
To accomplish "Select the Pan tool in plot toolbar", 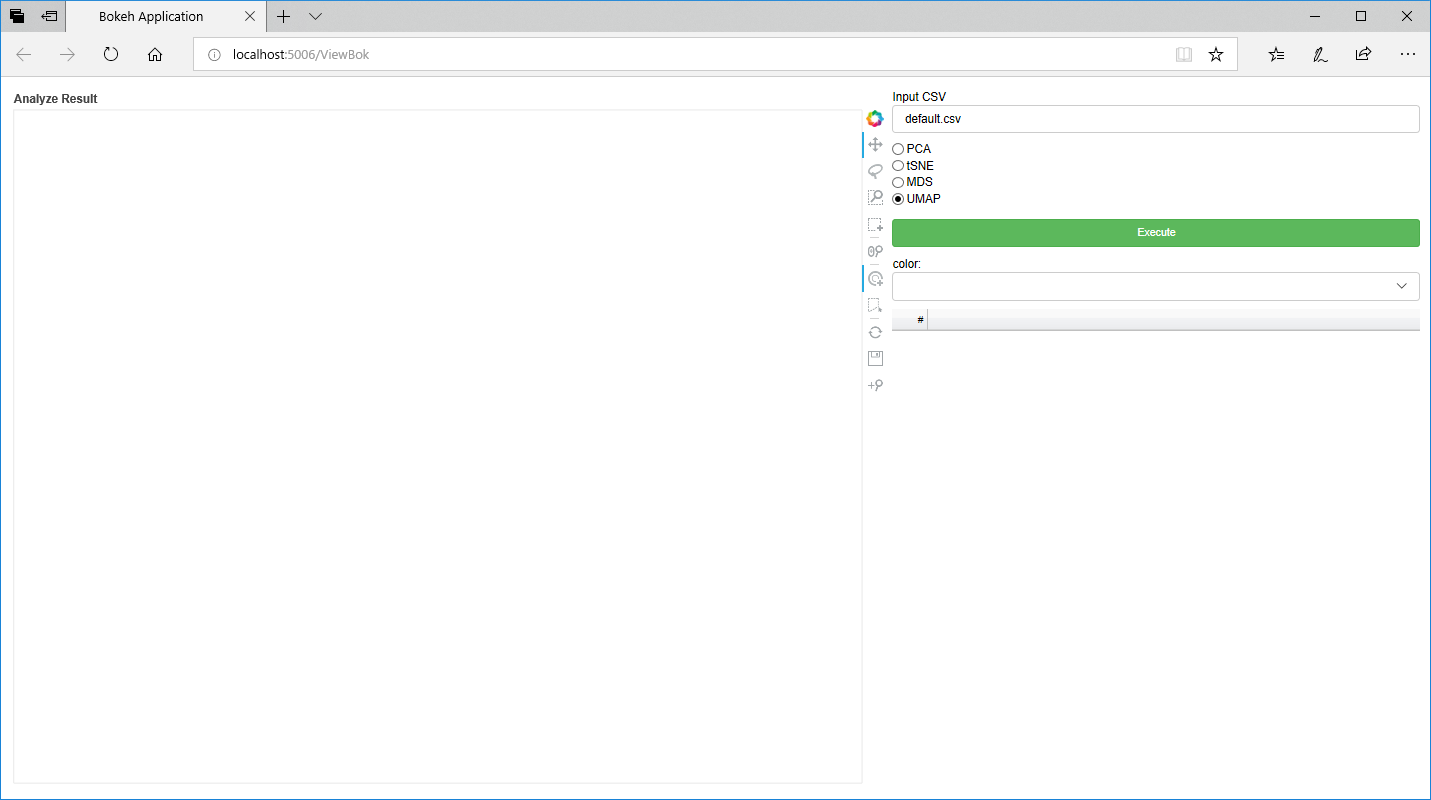I will 875,145.
